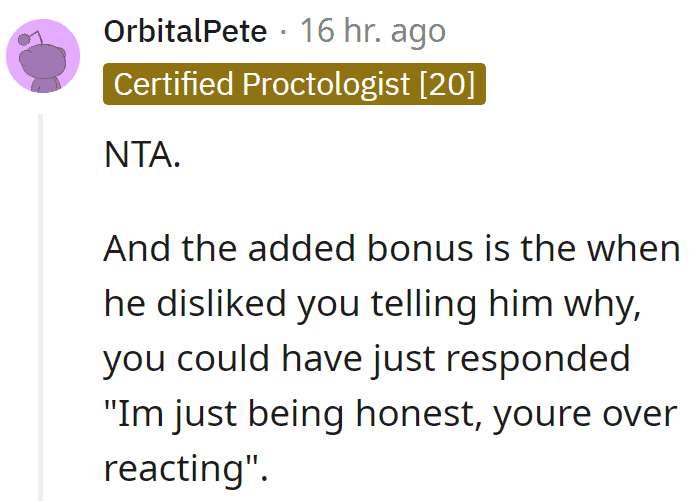Click the word 'reacting' at the comment's end
Viewport: 697px width, 501px height.
tap(174, 469)
